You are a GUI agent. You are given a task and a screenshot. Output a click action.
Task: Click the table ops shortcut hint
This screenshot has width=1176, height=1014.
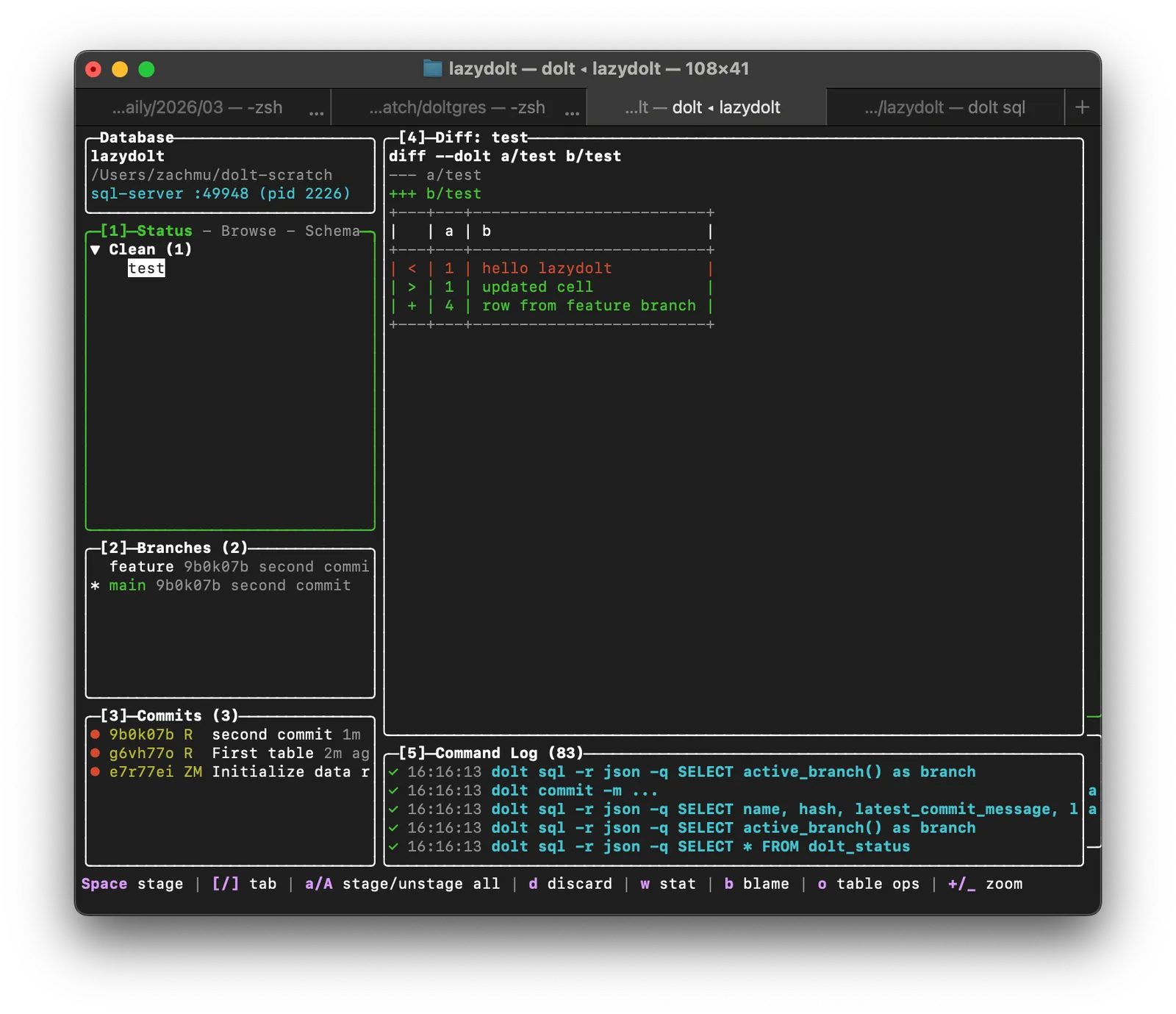pos(868,884)
